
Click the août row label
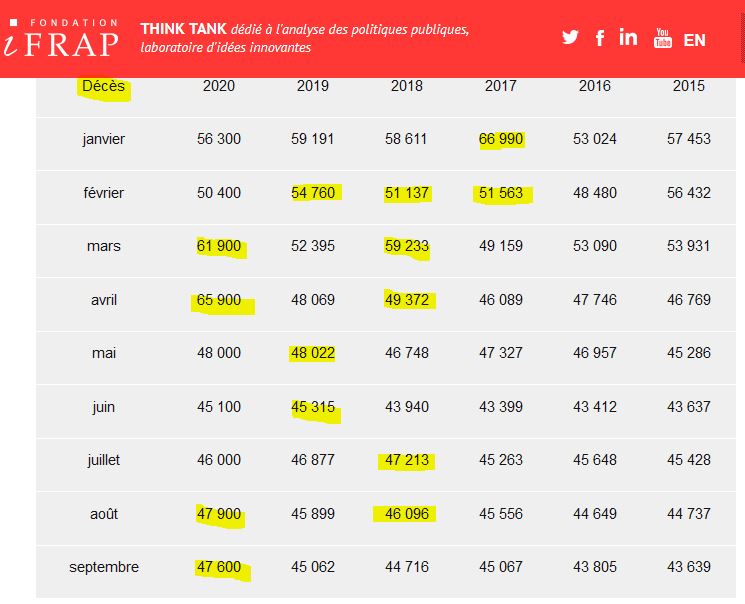(x=104, y=514)
